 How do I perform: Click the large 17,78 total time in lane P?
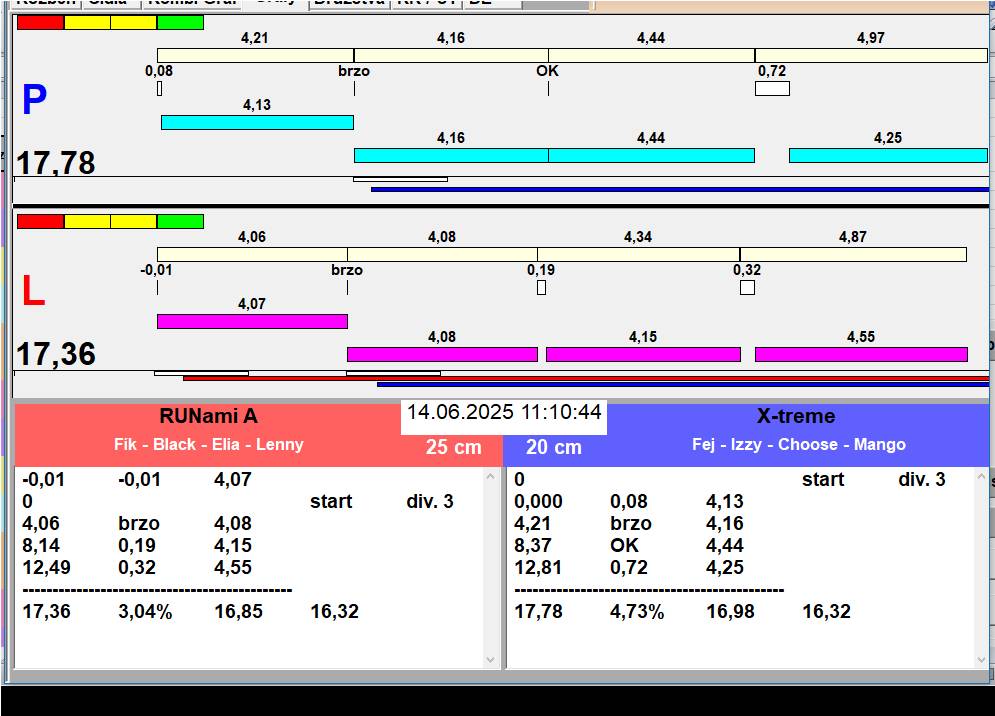tap(56, 162)
